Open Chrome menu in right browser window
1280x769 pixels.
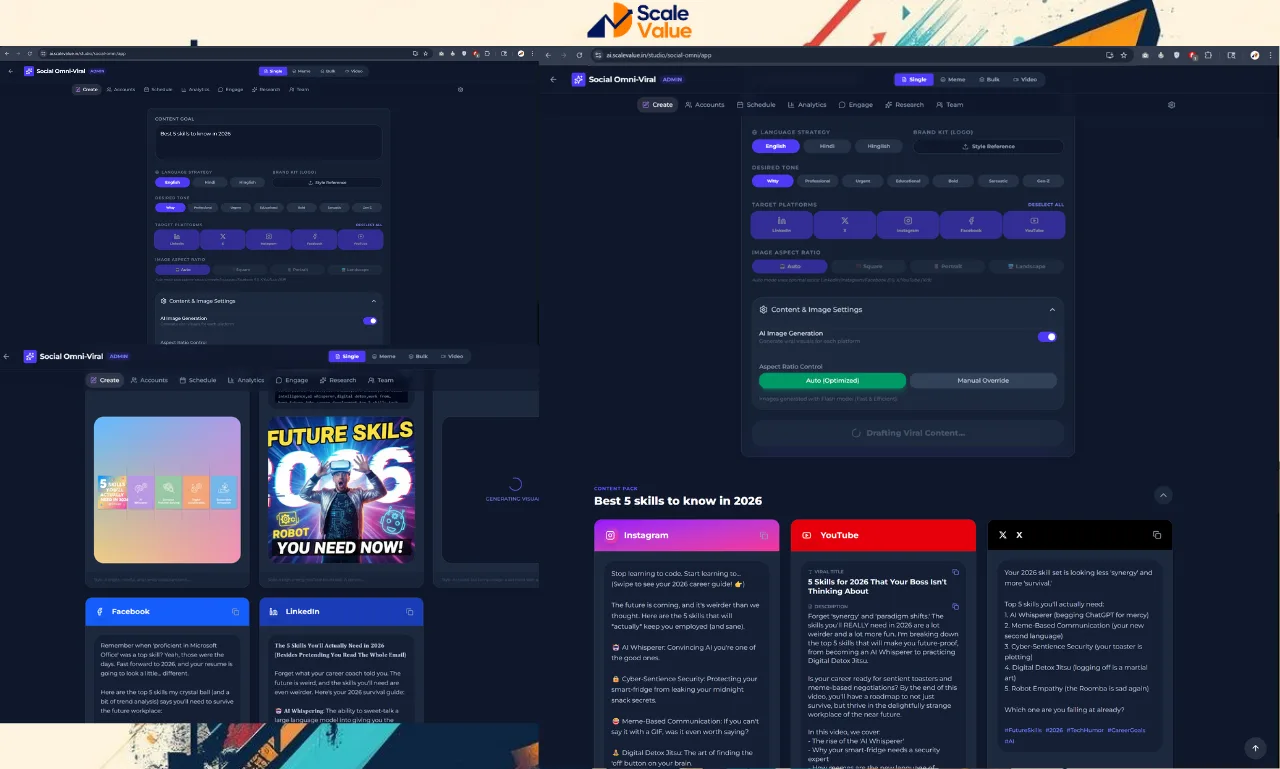click(1270, 55)
